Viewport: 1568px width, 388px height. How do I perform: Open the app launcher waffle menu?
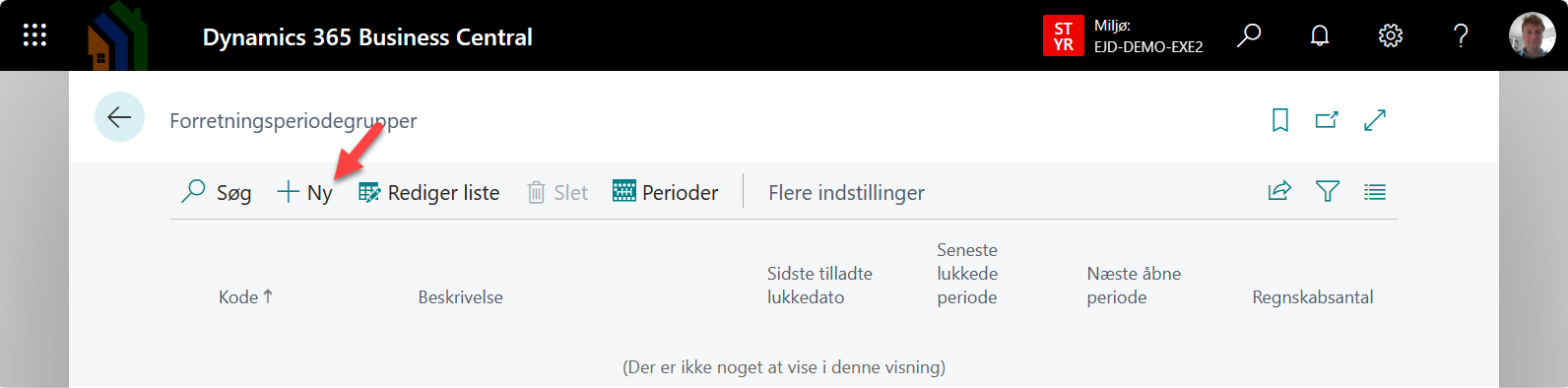pyautogui.click(x=34, y=35)
